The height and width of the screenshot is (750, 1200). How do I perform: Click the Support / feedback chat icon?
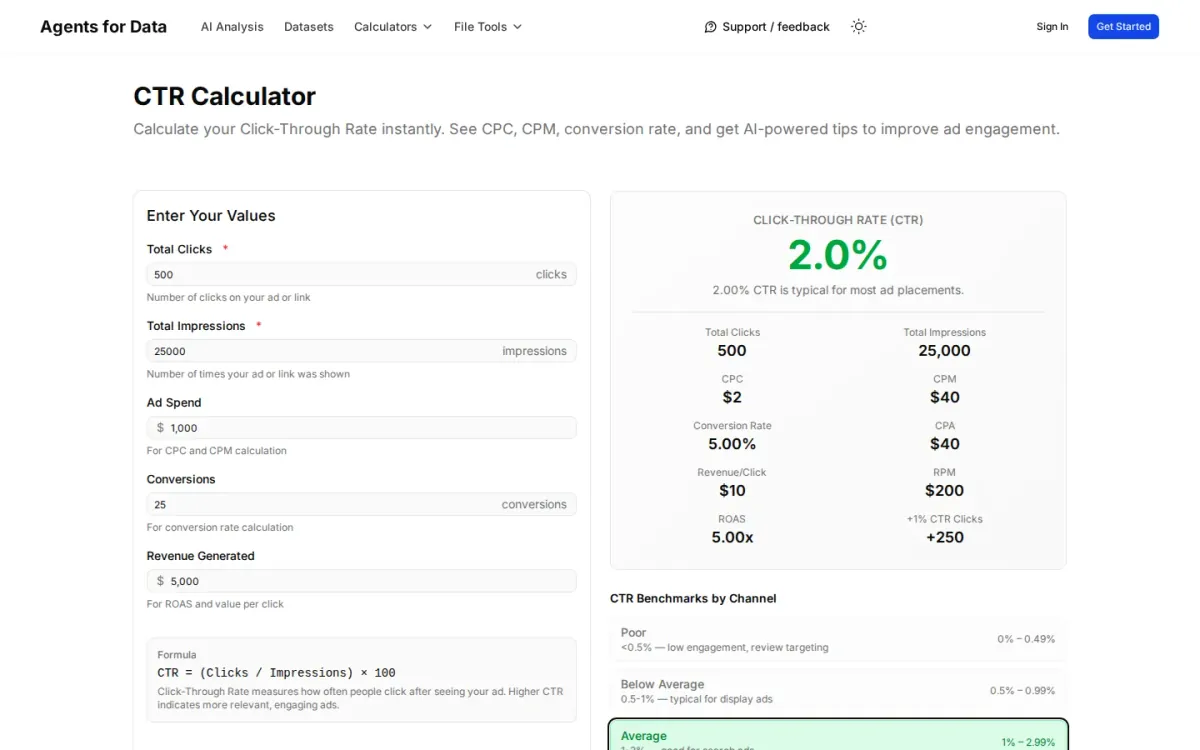pyautogui.click(x=711, y=27)
